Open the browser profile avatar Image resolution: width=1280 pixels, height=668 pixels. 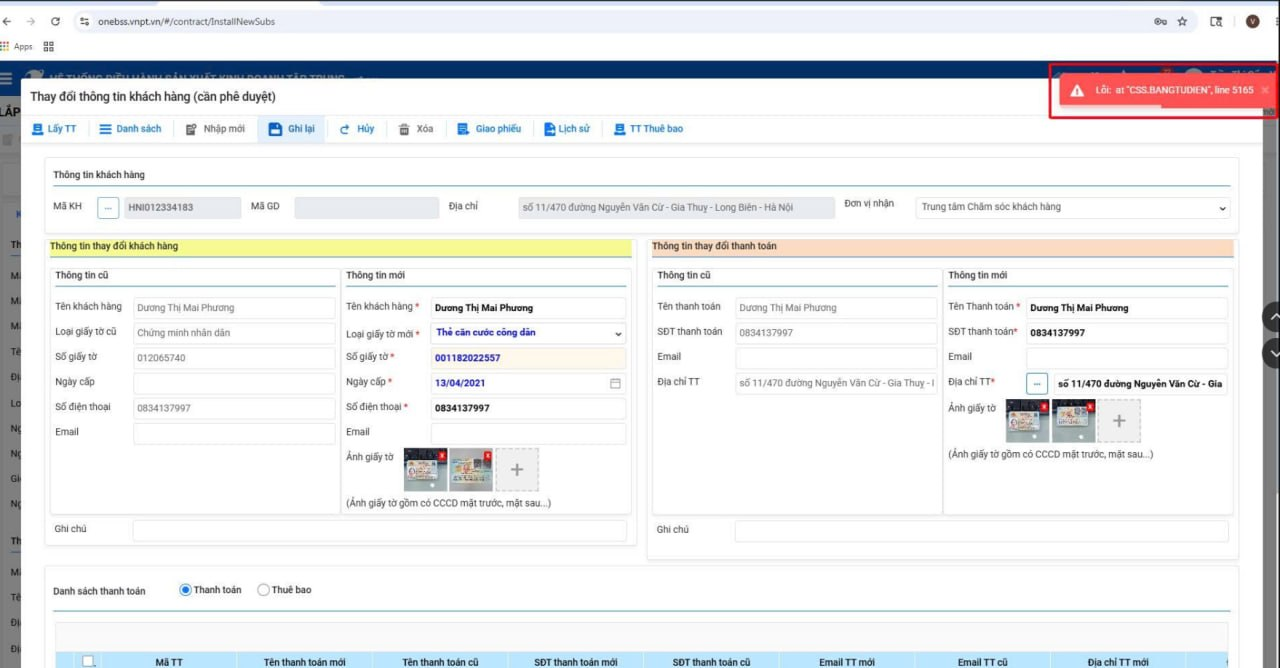point(1252,21)
